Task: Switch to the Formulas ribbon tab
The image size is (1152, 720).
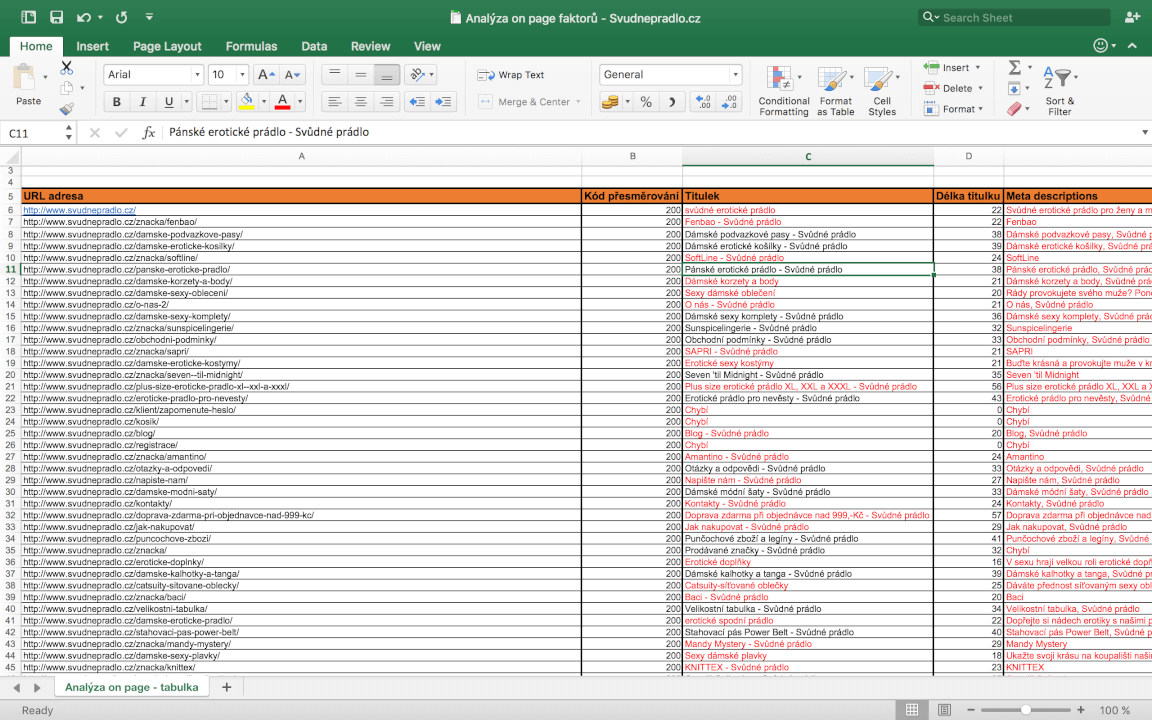Action: pyautogui.click(x=251, y=46)
